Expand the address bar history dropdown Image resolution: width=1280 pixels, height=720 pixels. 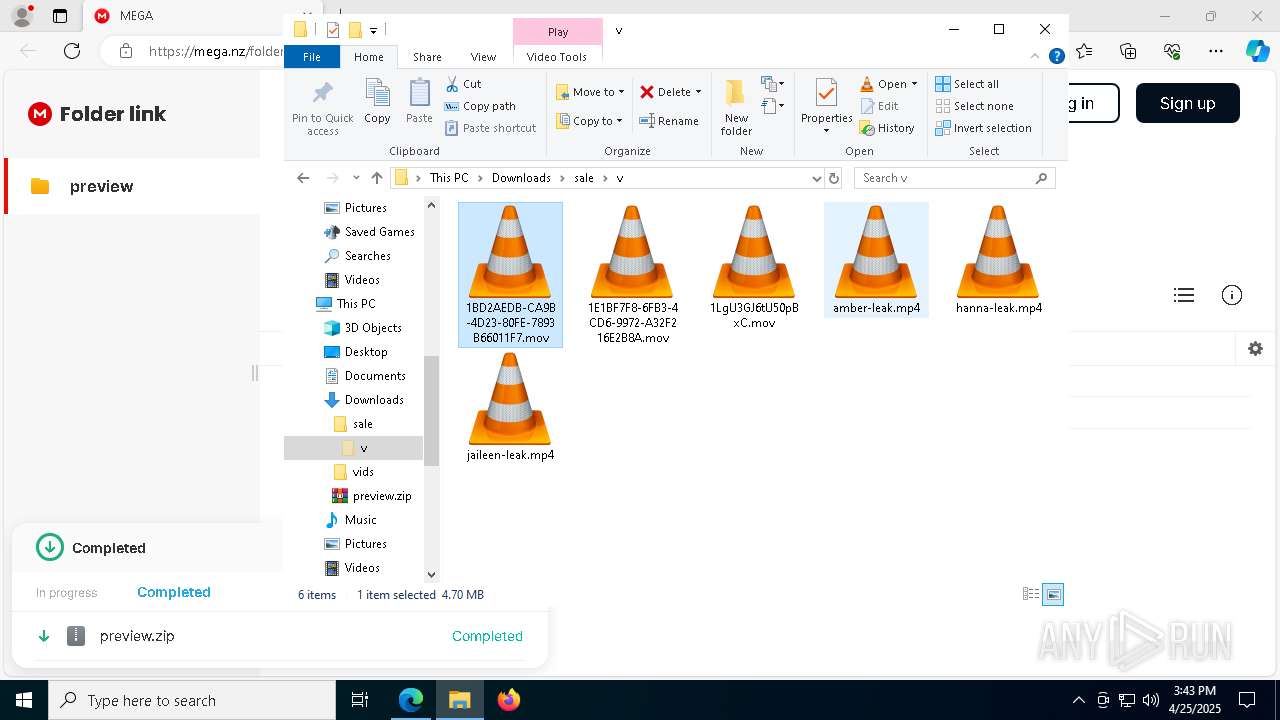coord(816,178)
